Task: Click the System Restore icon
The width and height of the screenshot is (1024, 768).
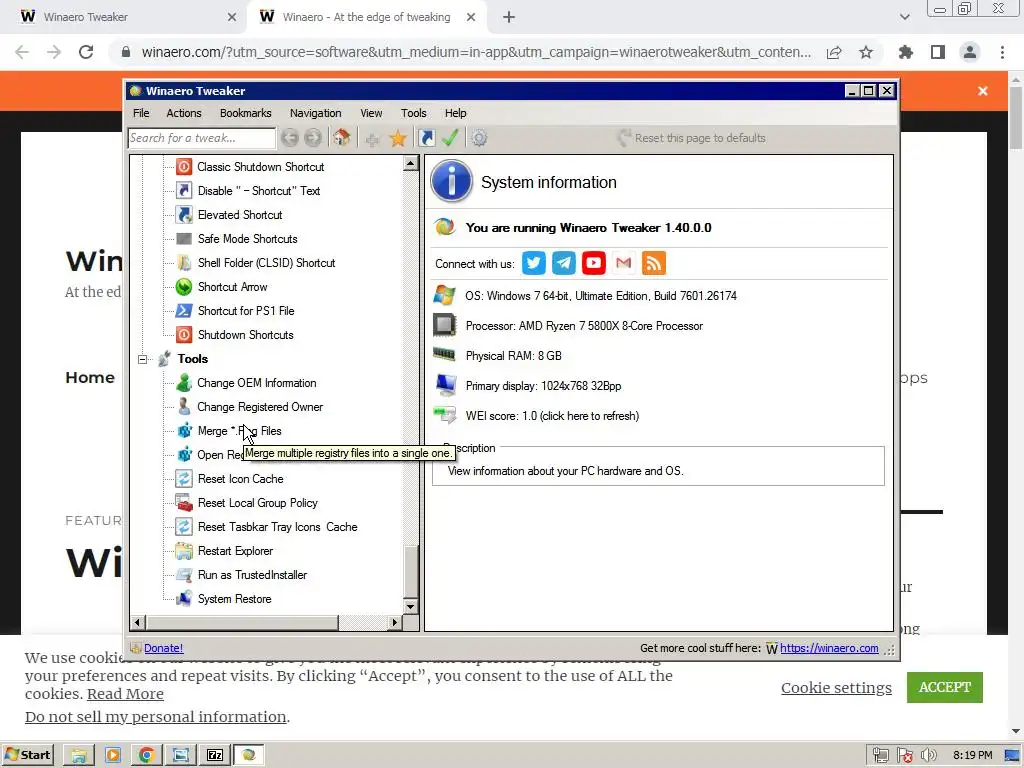Action: pyautogui.click(x=184, y=599)
